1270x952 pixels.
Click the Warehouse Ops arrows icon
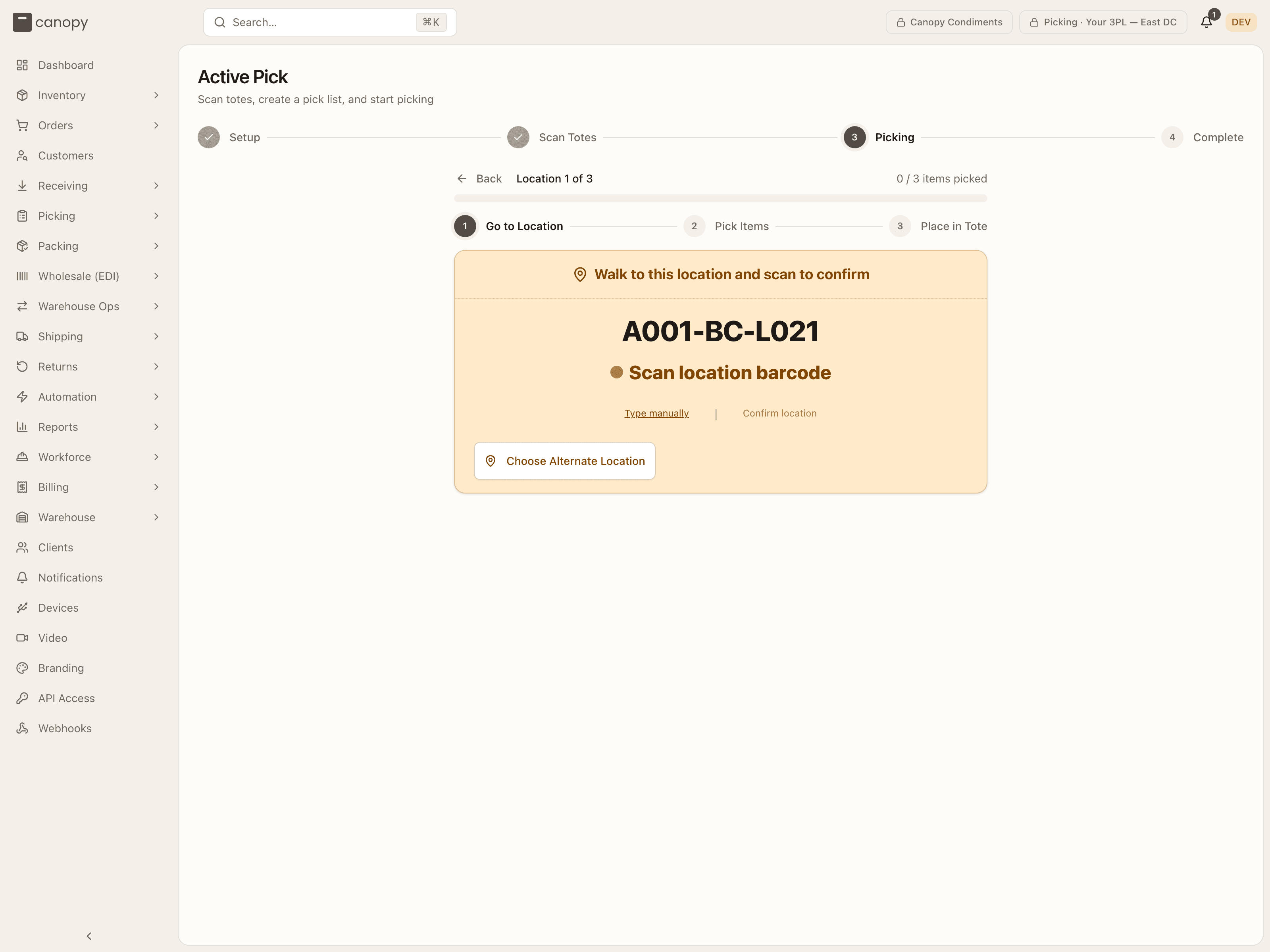click(x=22, y=307)
